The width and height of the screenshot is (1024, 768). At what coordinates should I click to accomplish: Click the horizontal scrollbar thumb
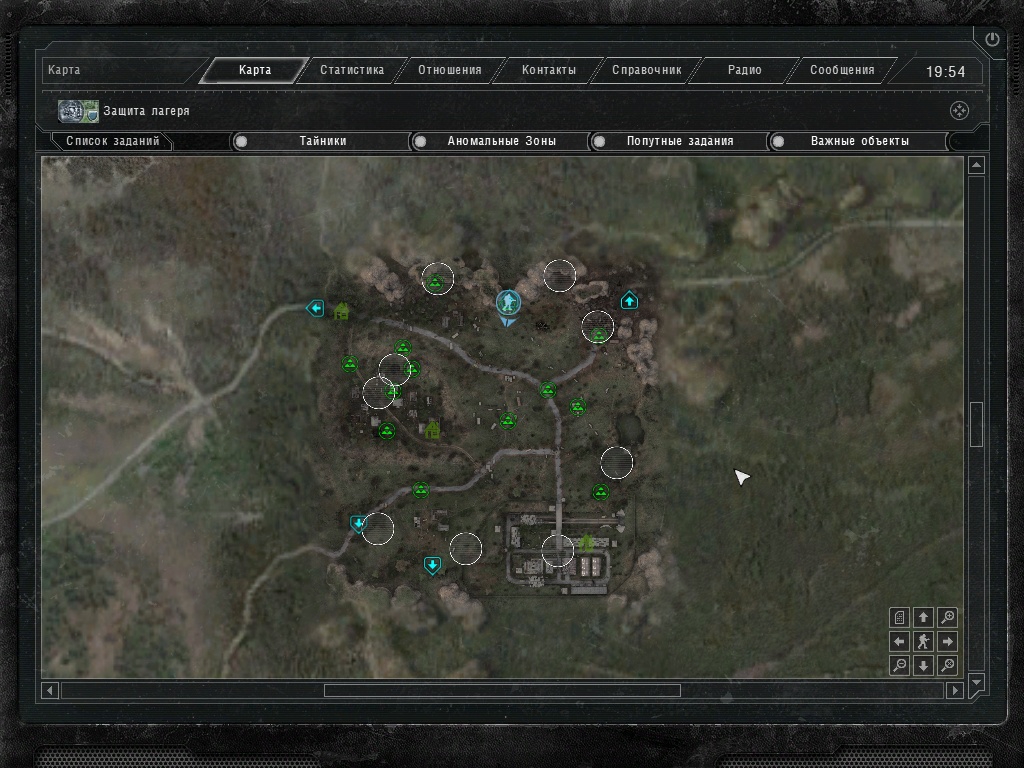[x=502, y=690]
